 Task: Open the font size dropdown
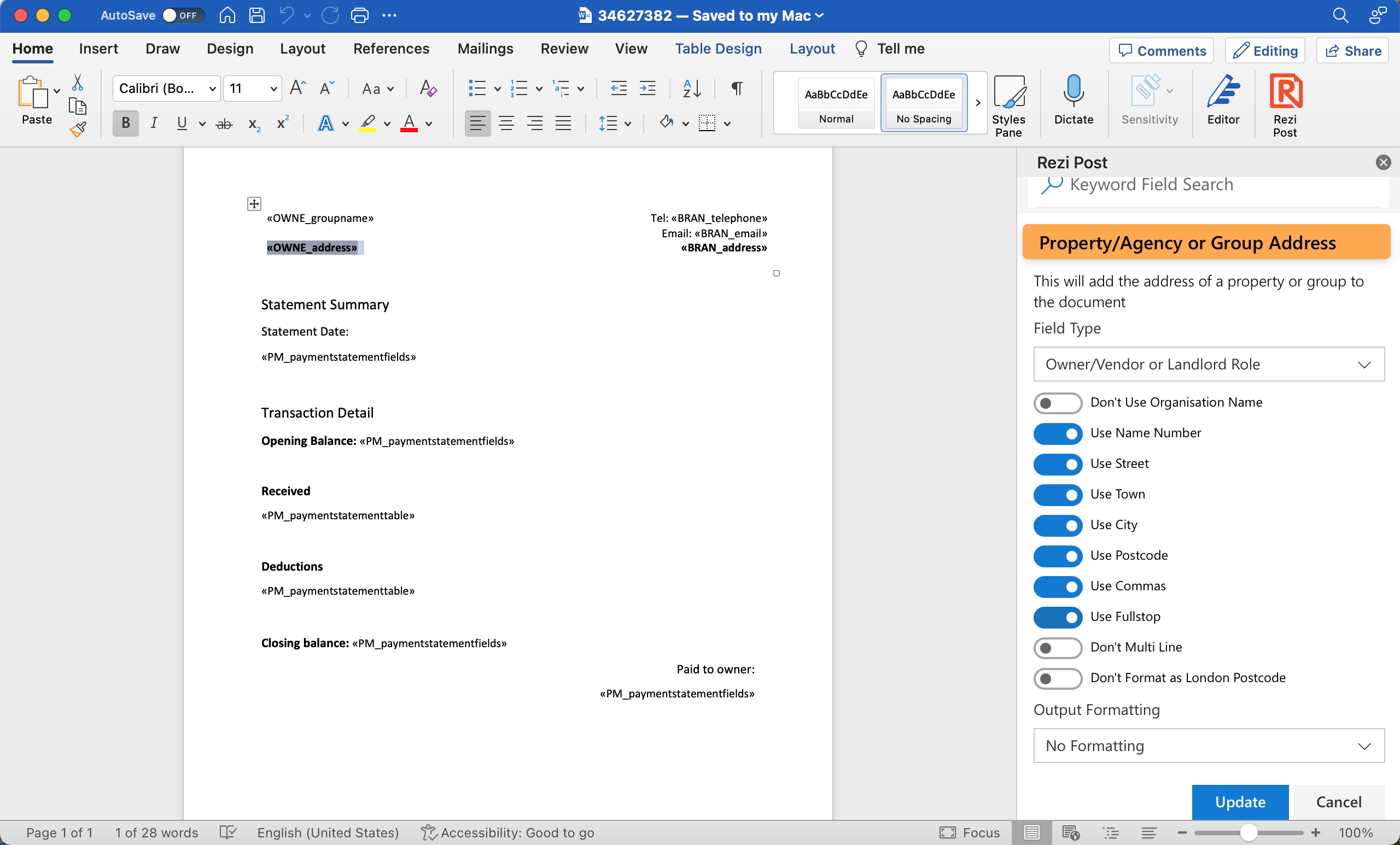pos(273,89)
